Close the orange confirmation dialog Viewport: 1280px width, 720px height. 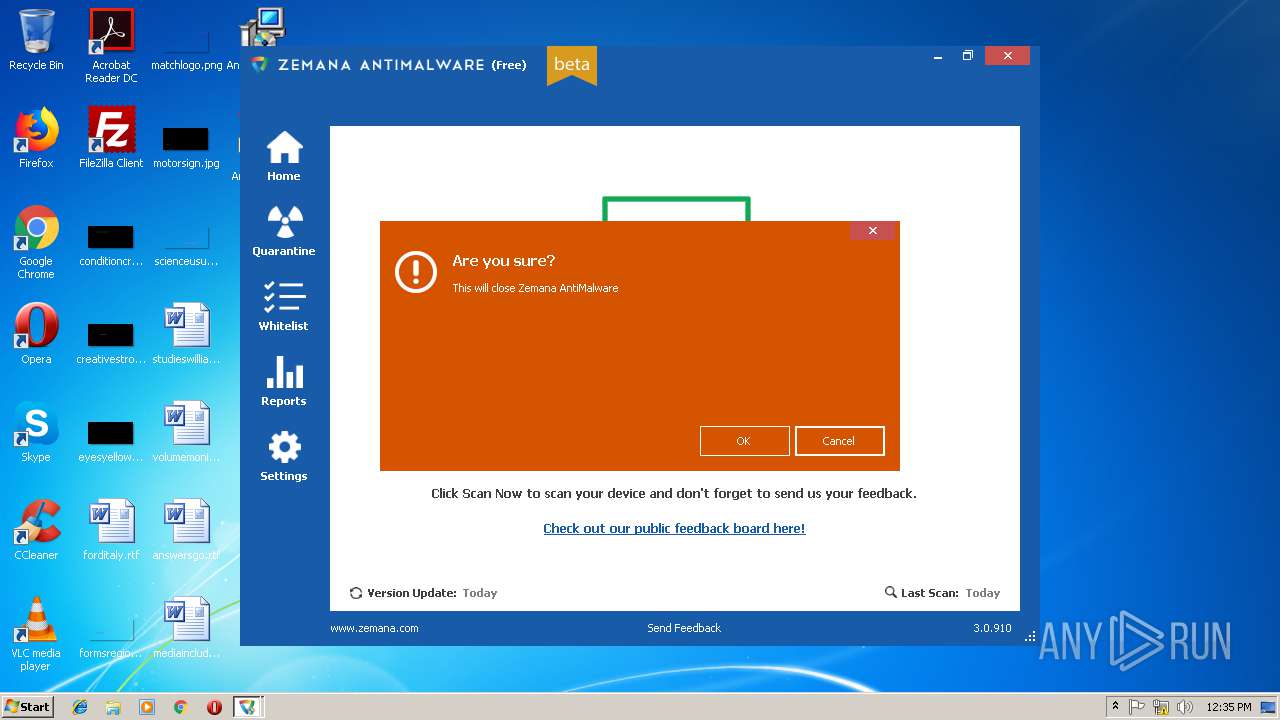tap(872, 231)
